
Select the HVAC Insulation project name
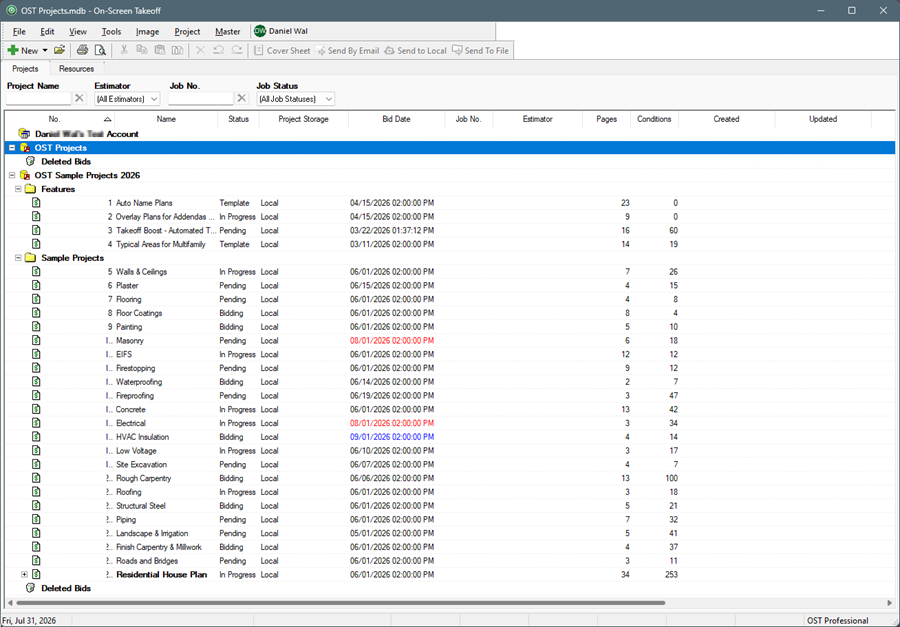pos(142,437)
